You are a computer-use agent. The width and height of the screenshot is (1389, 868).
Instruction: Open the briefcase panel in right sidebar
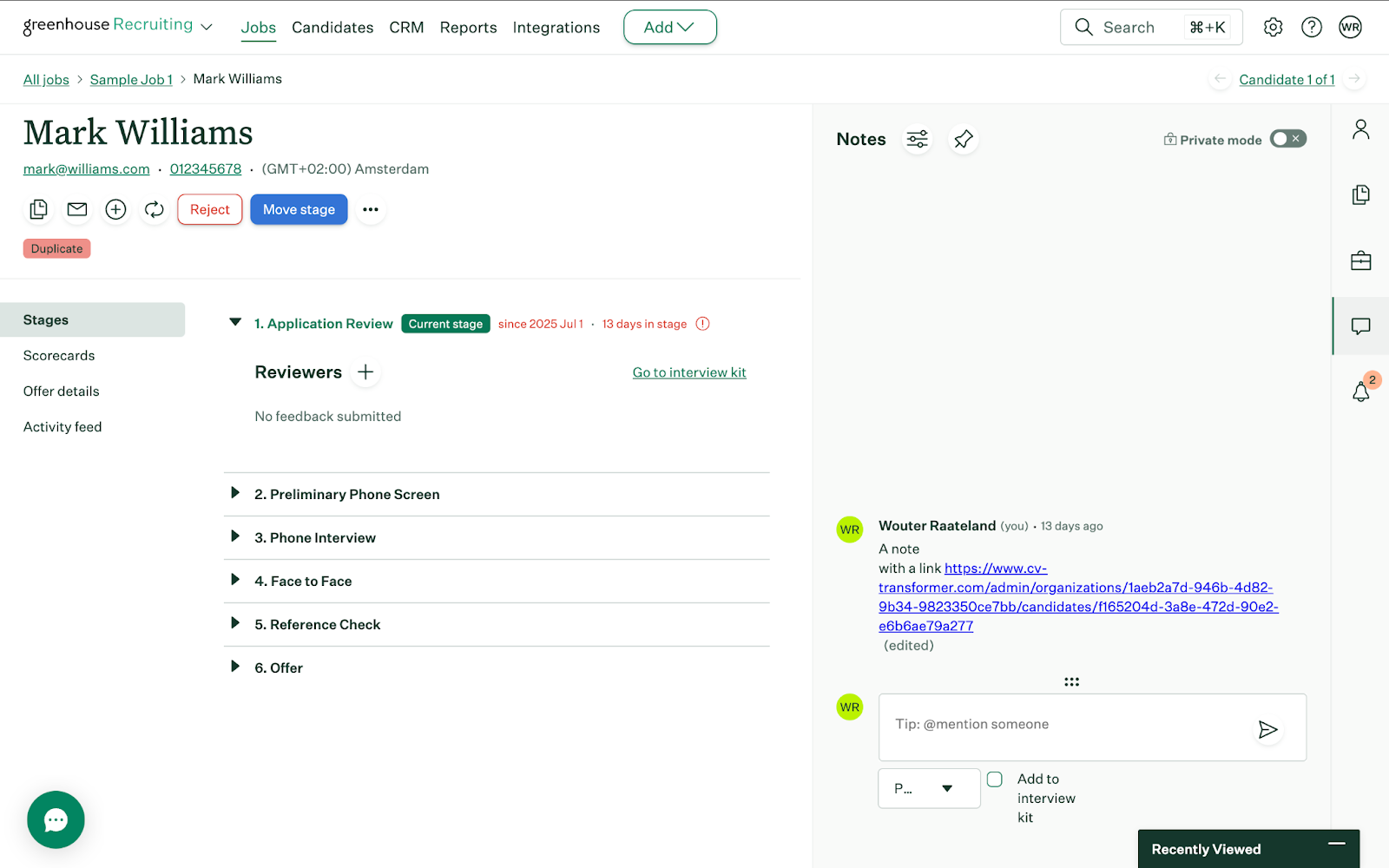coord(1361,260)
